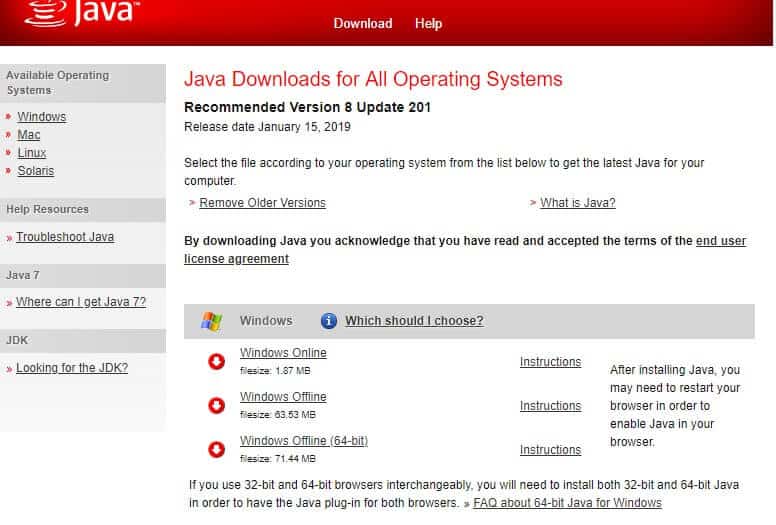The height and width of the screenshot is (525, 776).
Task: Click the Recommended Version 8 Update 201 text
Action: (x=307, y=107)
